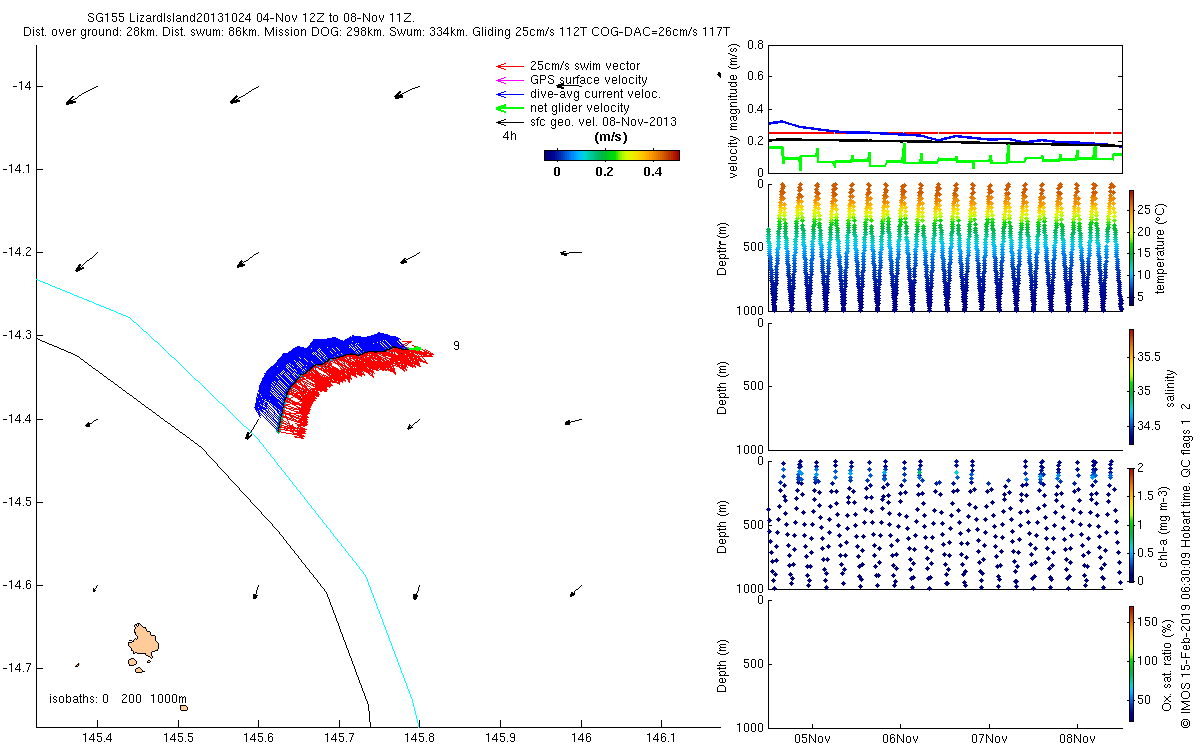Viewport: 1200px width, 750px height.
Task: Click the '146.1' longitude tick label
Action: pyautogui.click(x=661, y=737)
